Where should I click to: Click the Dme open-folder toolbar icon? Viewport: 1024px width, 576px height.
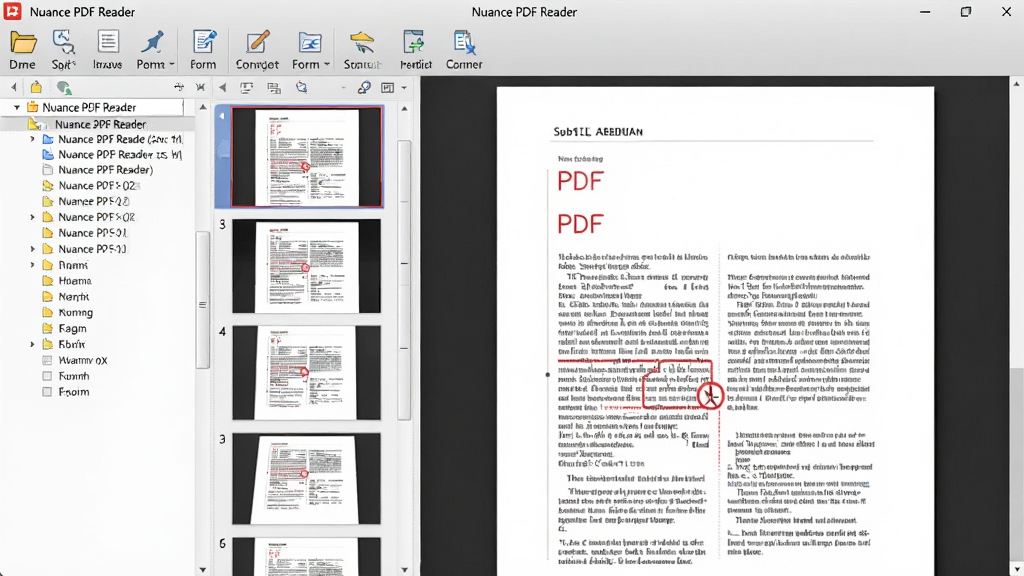coord(23,42)
